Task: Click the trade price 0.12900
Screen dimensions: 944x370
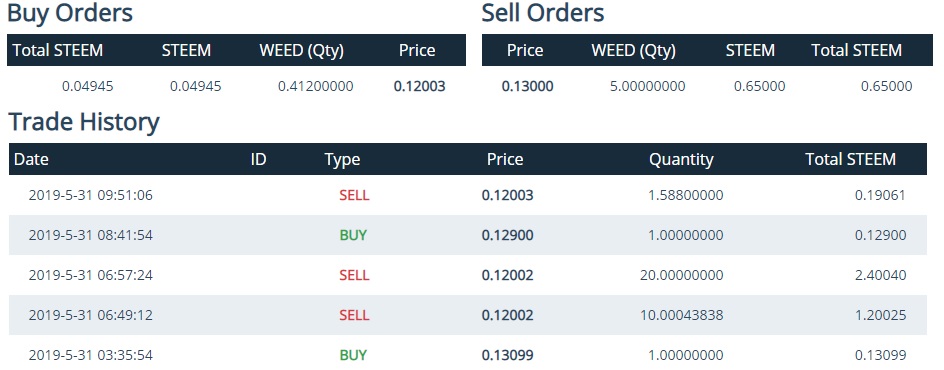Action: click(508, 235)
